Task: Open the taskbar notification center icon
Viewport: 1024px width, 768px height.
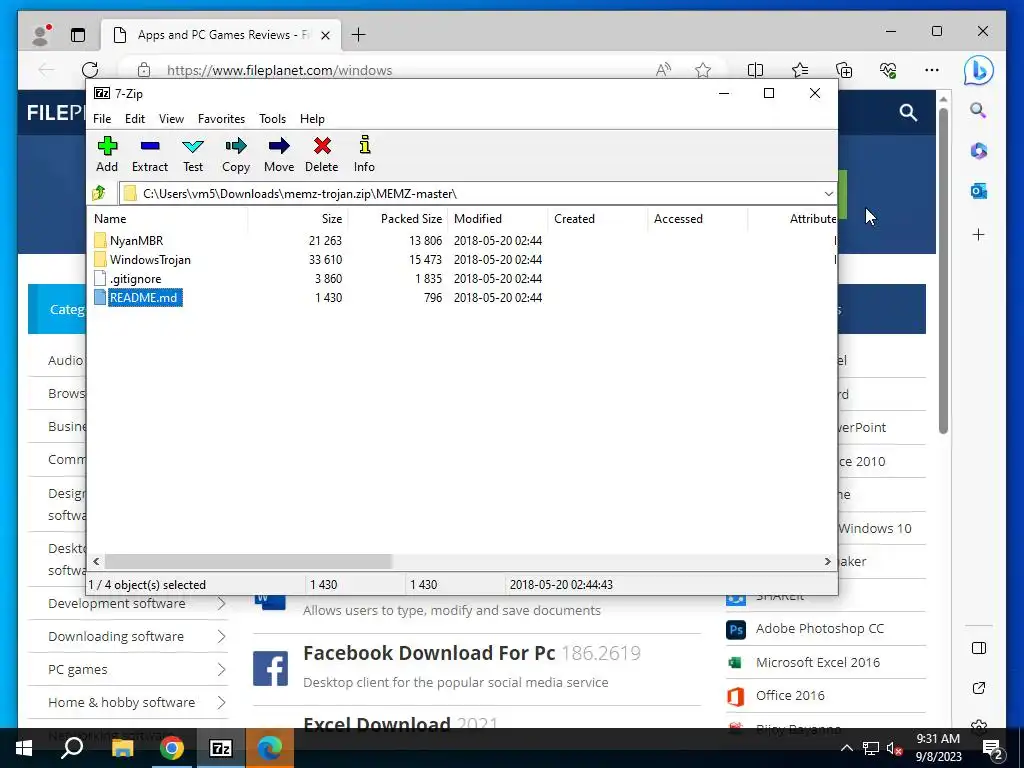Action: click(993, 748)
